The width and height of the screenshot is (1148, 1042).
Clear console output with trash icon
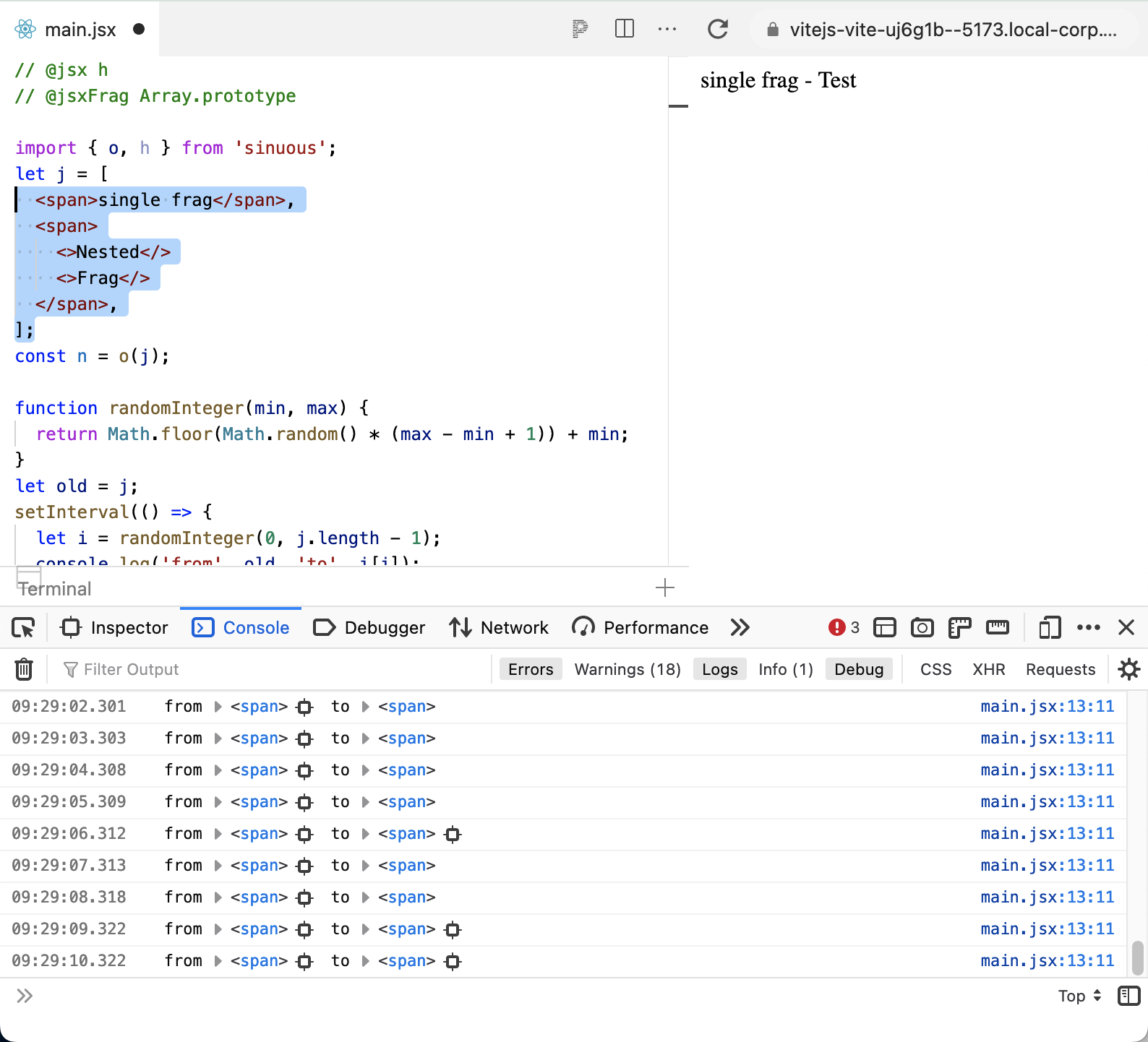point(24,669)
